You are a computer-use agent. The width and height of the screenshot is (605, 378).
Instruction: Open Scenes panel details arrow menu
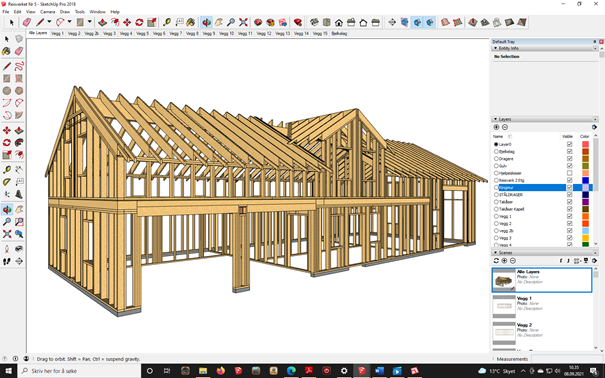pyautogui.click(x=594, y=261)
